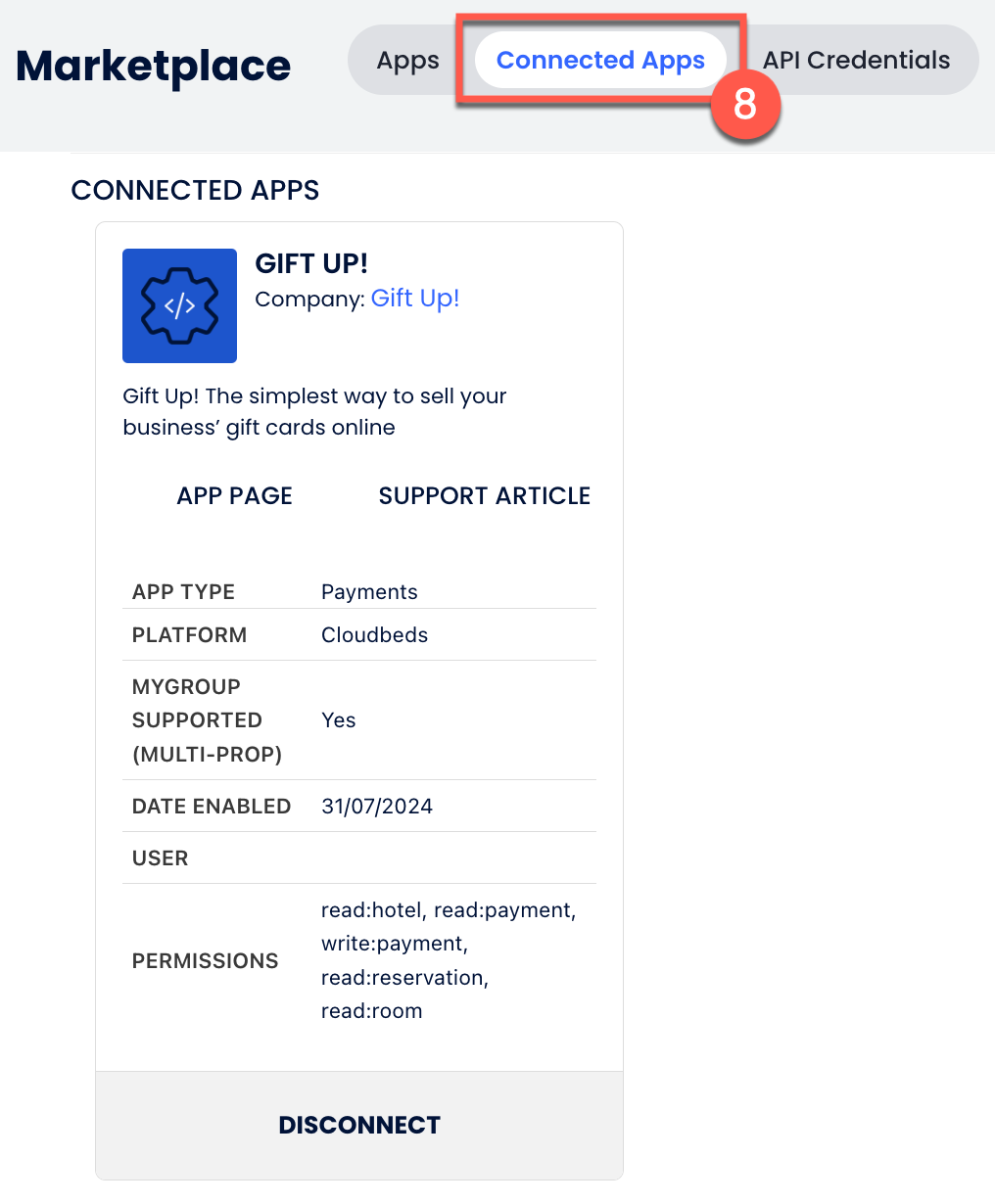The width and height of the screenshot is (995, 1204).
Task: Select the Connected Apps tab
Action: (600, 61)
